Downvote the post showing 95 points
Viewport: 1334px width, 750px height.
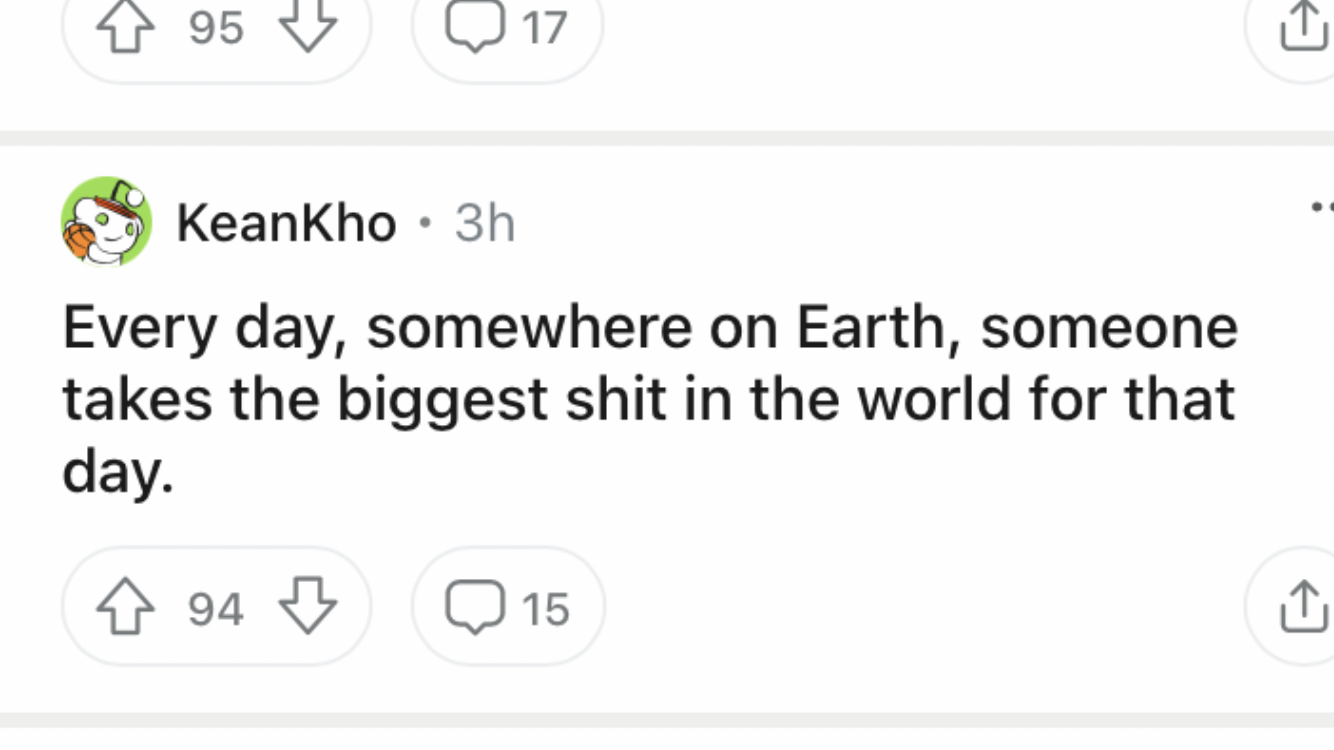click(307, 27)
